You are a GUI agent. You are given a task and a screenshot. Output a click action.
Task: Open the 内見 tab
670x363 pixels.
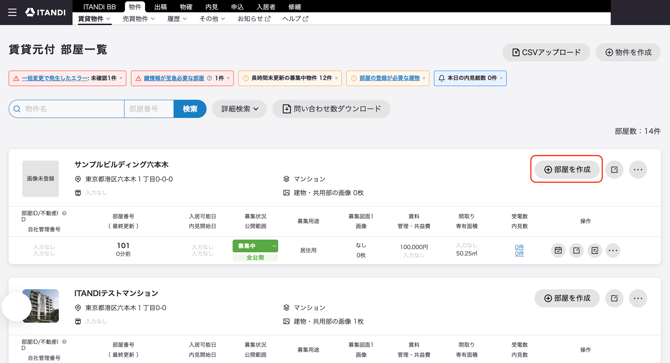pyautogui.click(x=212, y=7)
